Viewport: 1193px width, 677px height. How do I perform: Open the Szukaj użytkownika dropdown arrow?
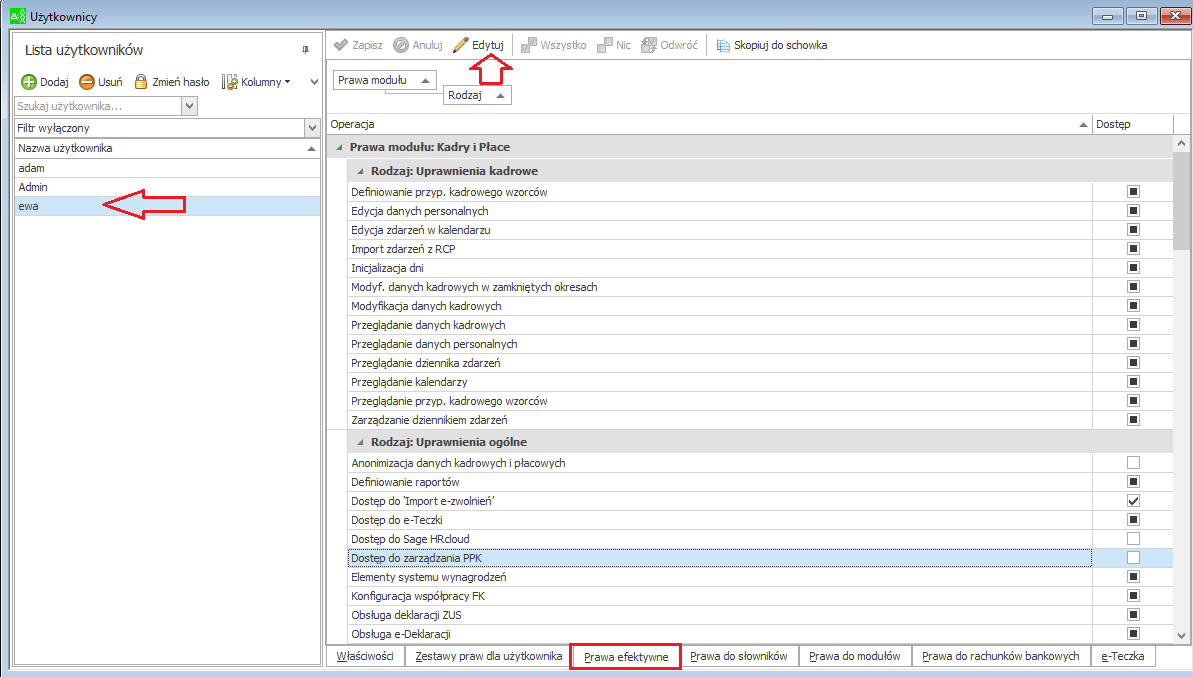tap(189, 106)
